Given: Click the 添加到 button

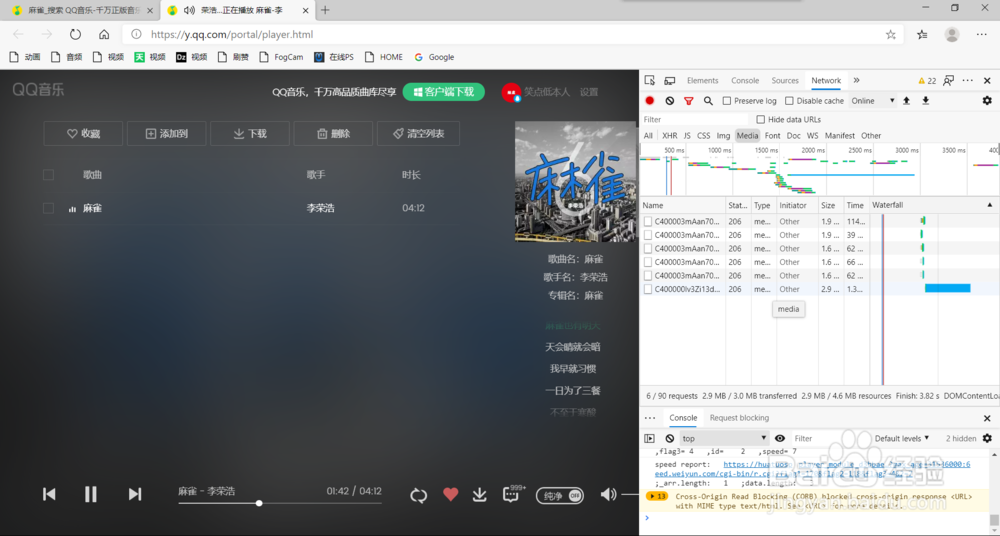Looking at the screenshot, I should [166, 133].
